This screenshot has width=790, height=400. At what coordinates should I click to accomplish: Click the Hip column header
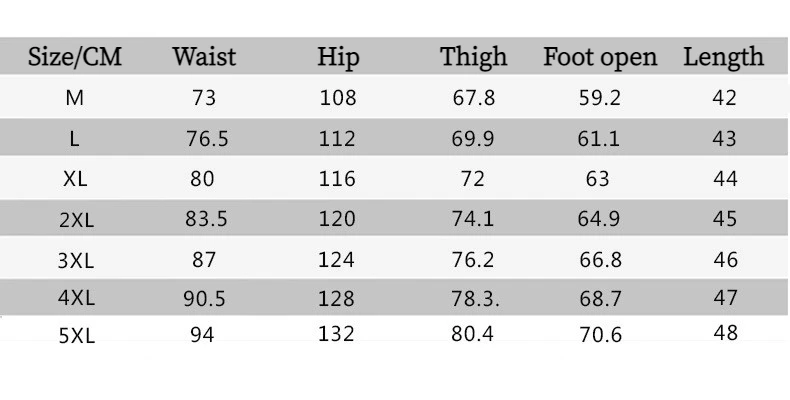338,57
